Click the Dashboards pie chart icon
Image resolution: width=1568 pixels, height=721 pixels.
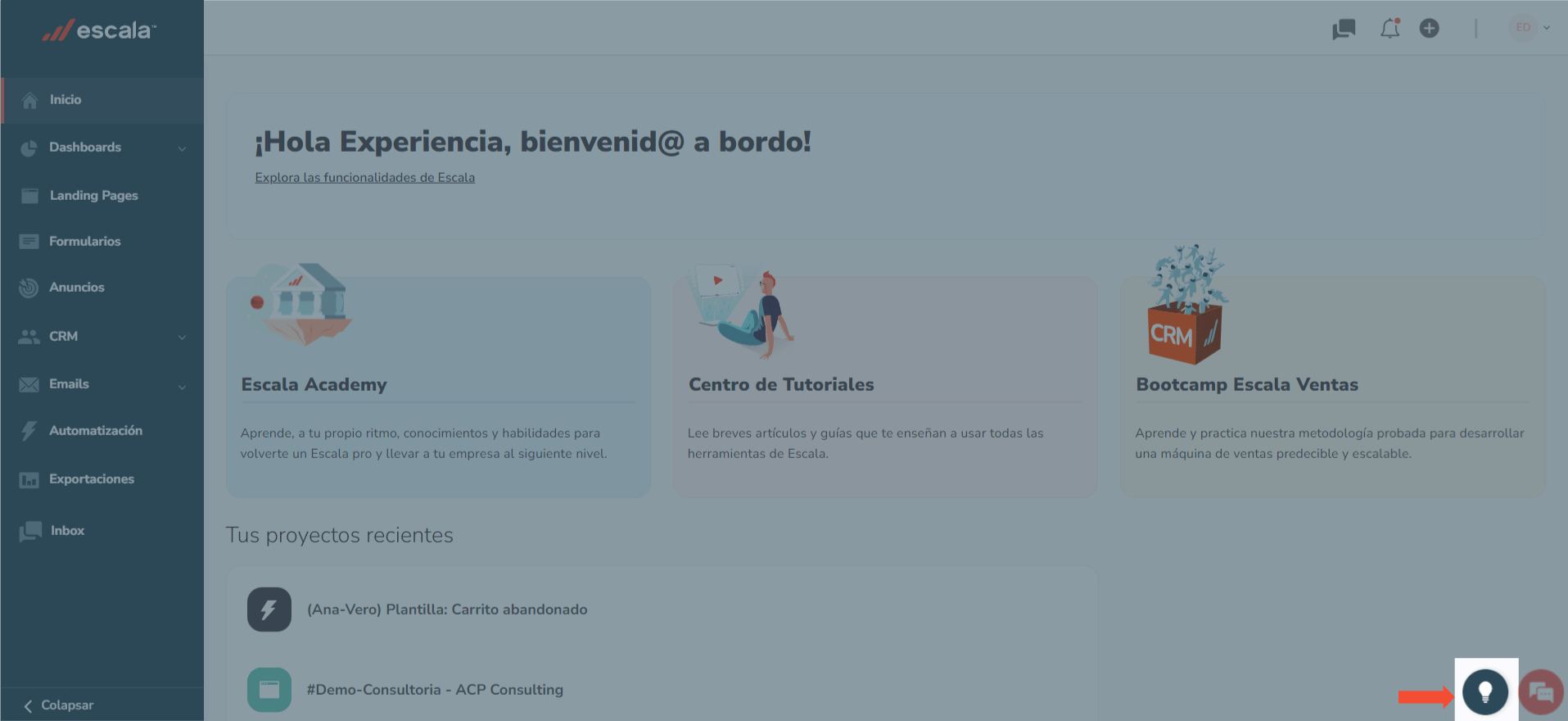pyautogui.click(x=29, y=147)
